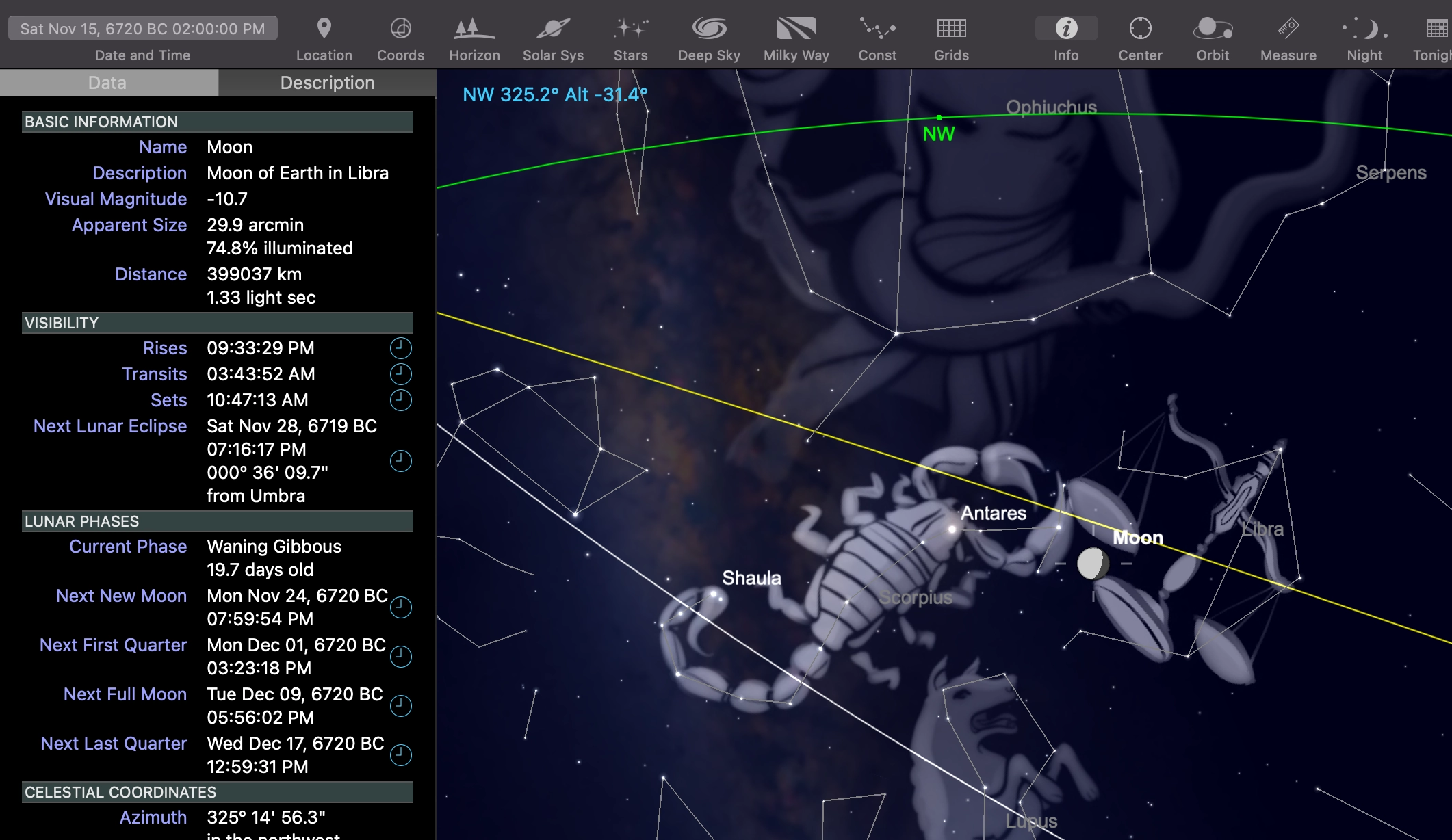Click the Apparent Size label
1452x840 pixels.
pos(129,225)
